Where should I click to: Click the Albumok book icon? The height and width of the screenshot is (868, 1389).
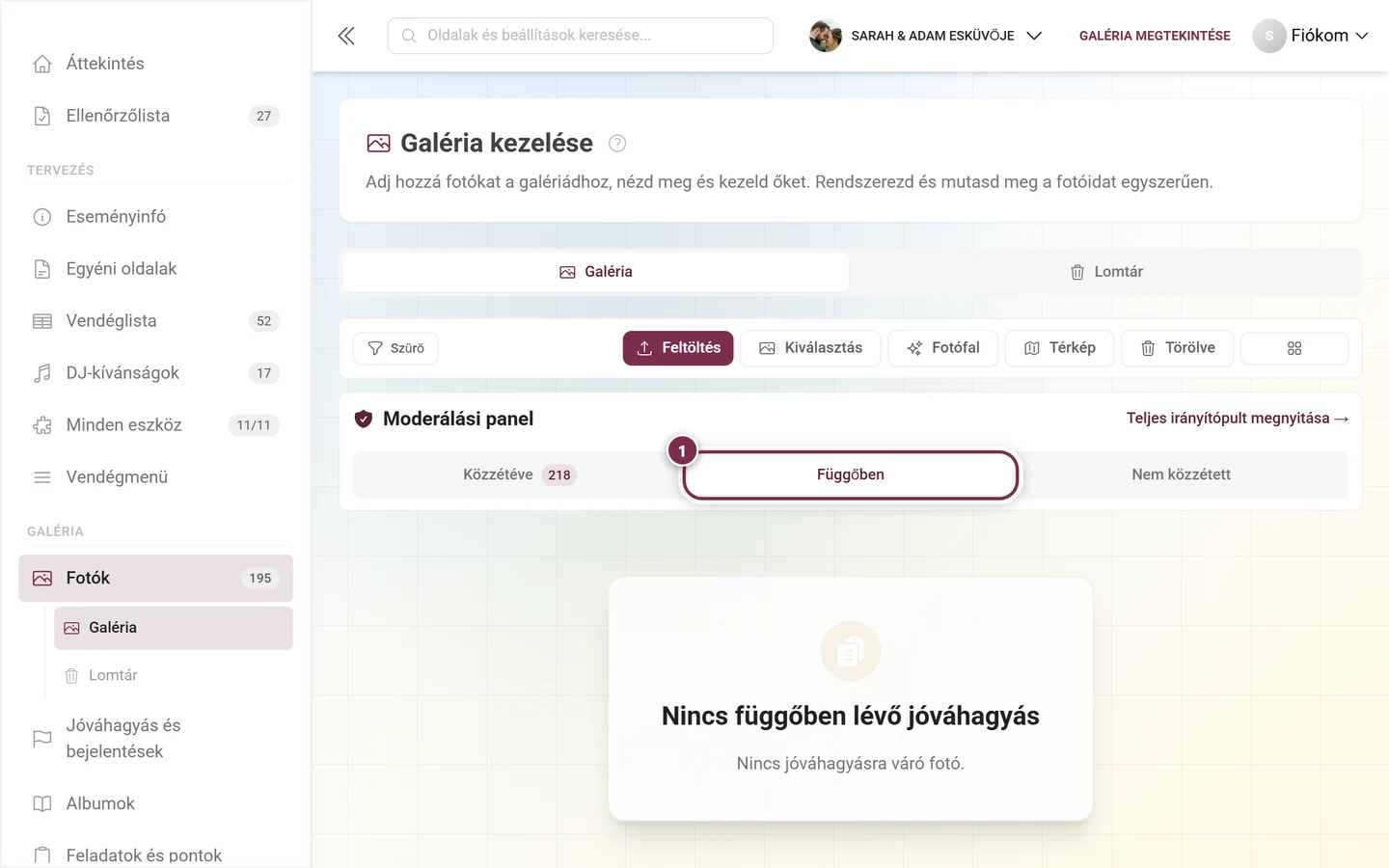pos(42,803)
